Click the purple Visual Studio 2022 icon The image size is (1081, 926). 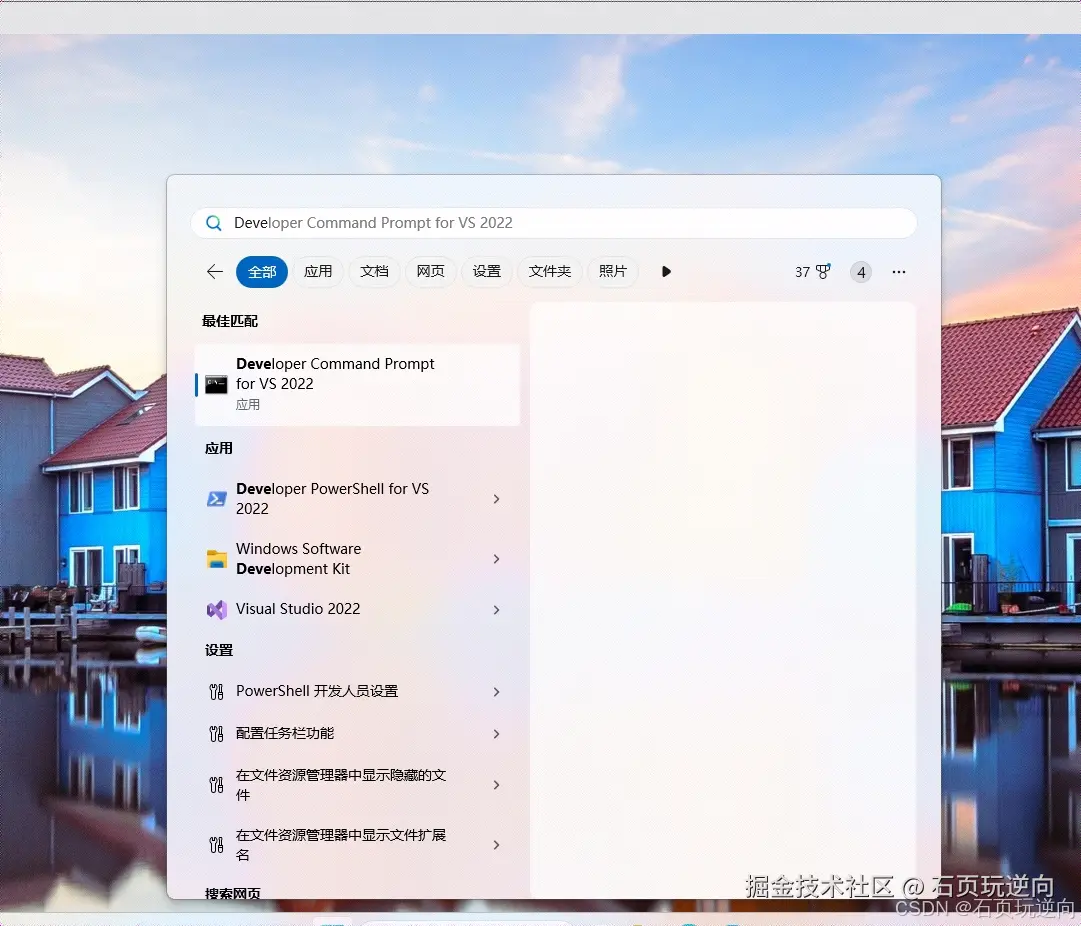[216, 610]
